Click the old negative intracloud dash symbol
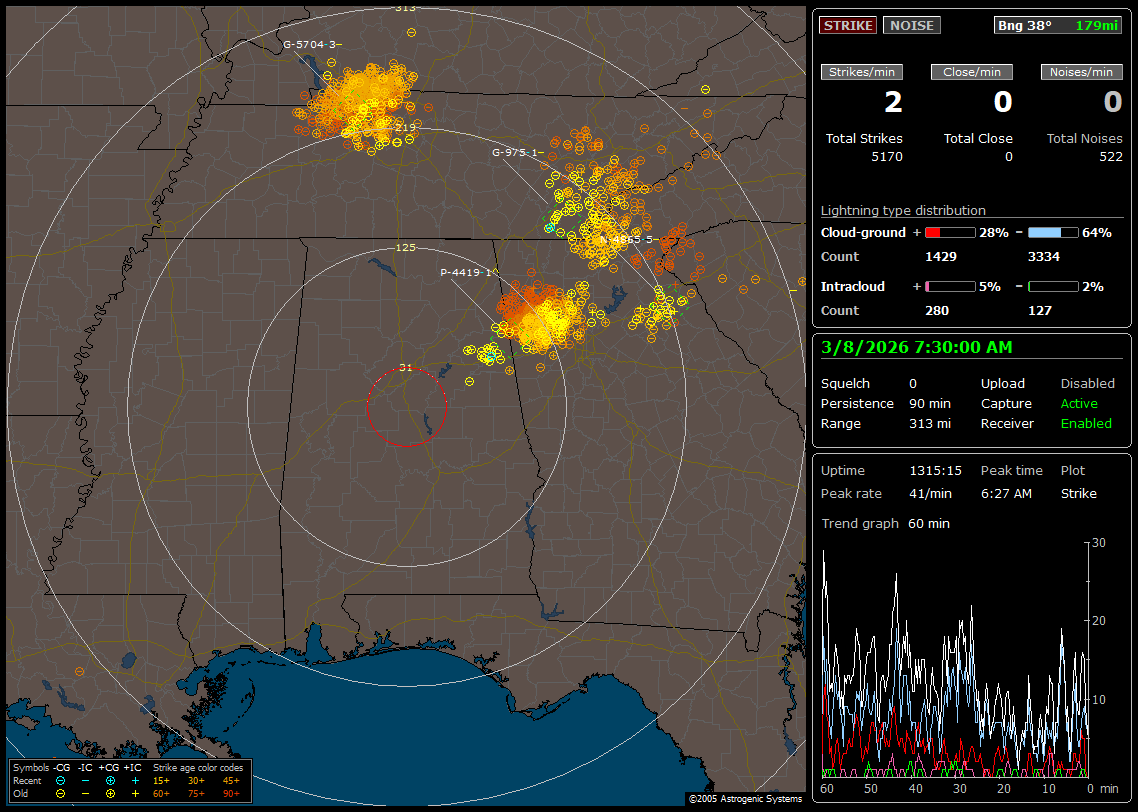The image size is (1138, 812). pyautogui.click(x=85, y=793)
